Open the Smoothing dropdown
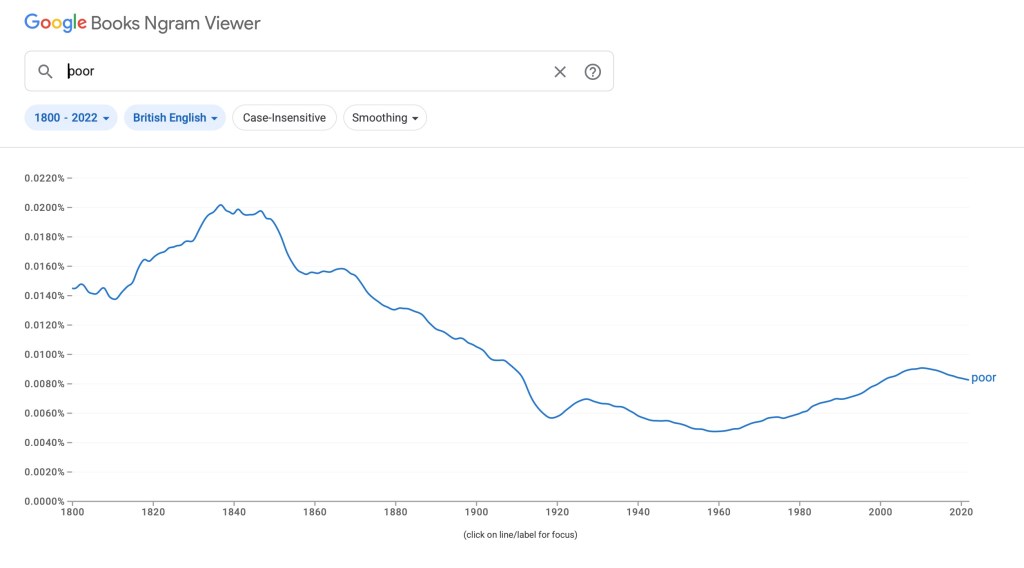 pyautogui.click(x=385, y=118)
